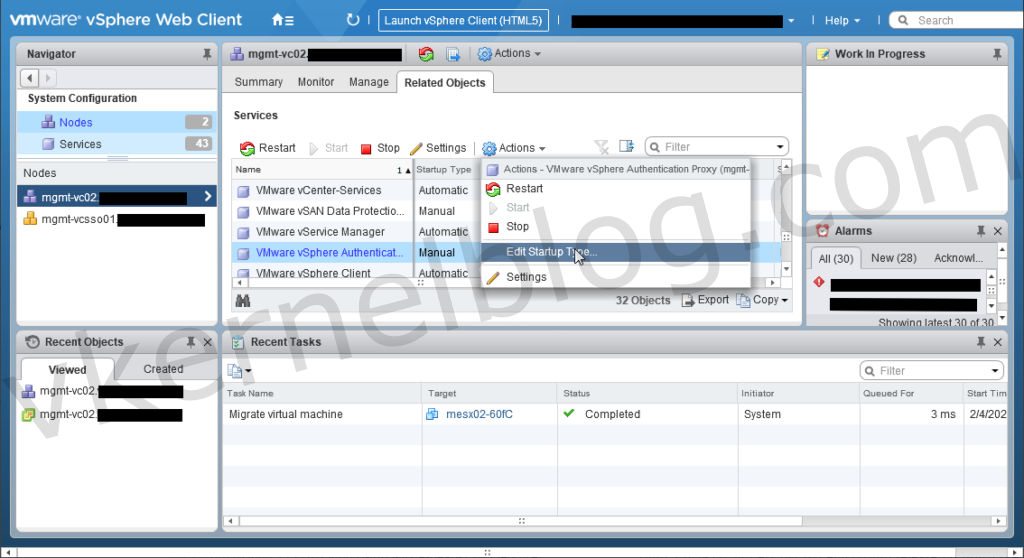The width and height of the screenshot is (1024, 558).
Task: Open Recent Tasks filter dropdown arrow
Action: (x=995, y=370)
